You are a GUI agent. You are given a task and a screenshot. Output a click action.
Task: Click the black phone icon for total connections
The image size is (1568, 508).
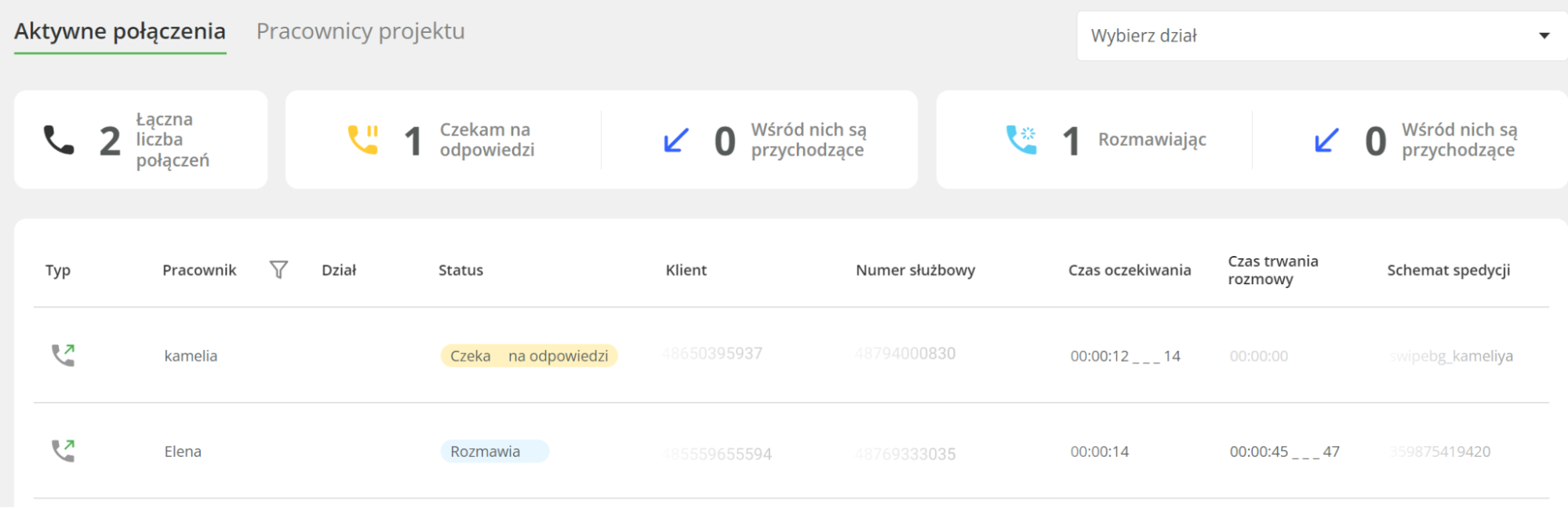pyautogui.click(x=59, y=141)
